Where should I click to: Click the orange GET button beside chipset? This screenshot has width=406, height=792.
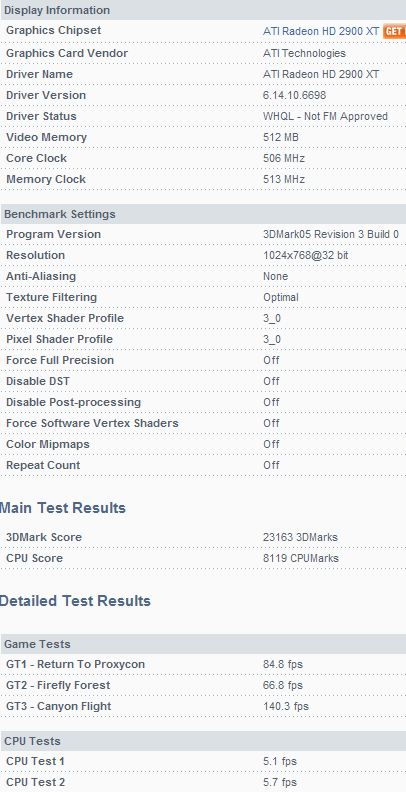[x=394, y=31]
